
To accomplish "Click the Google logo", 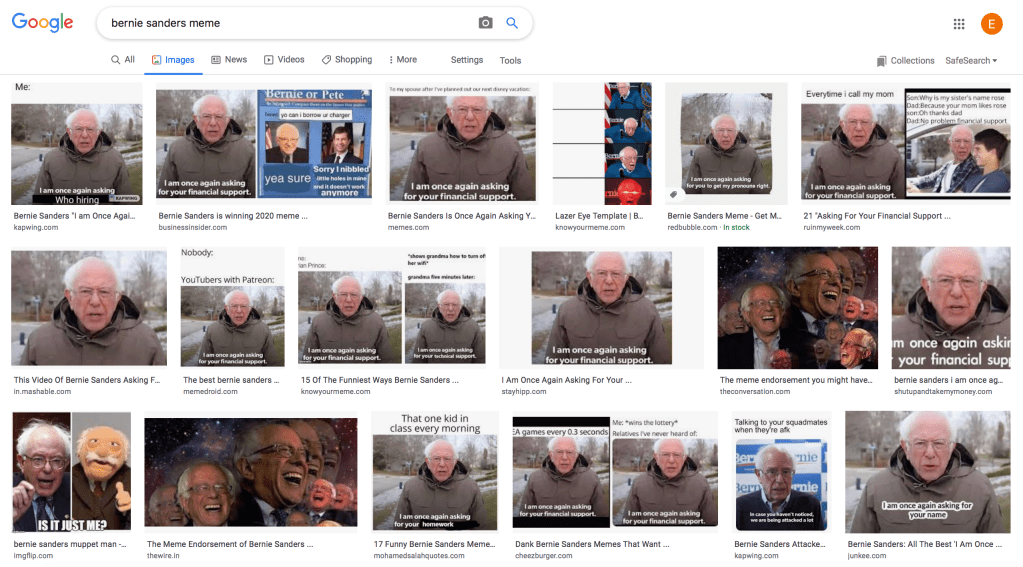I will 43,23.
